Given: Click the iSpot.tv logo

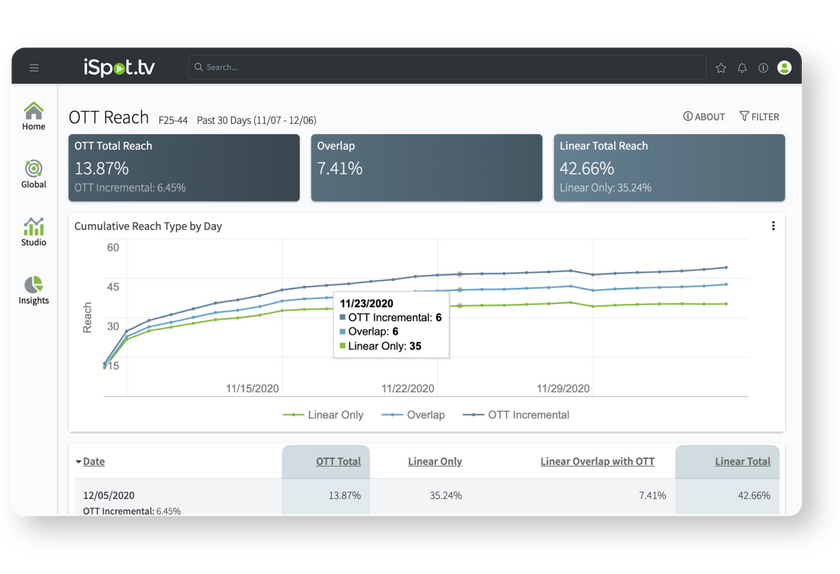Looking at the screenshot, I should coord(119,68).
